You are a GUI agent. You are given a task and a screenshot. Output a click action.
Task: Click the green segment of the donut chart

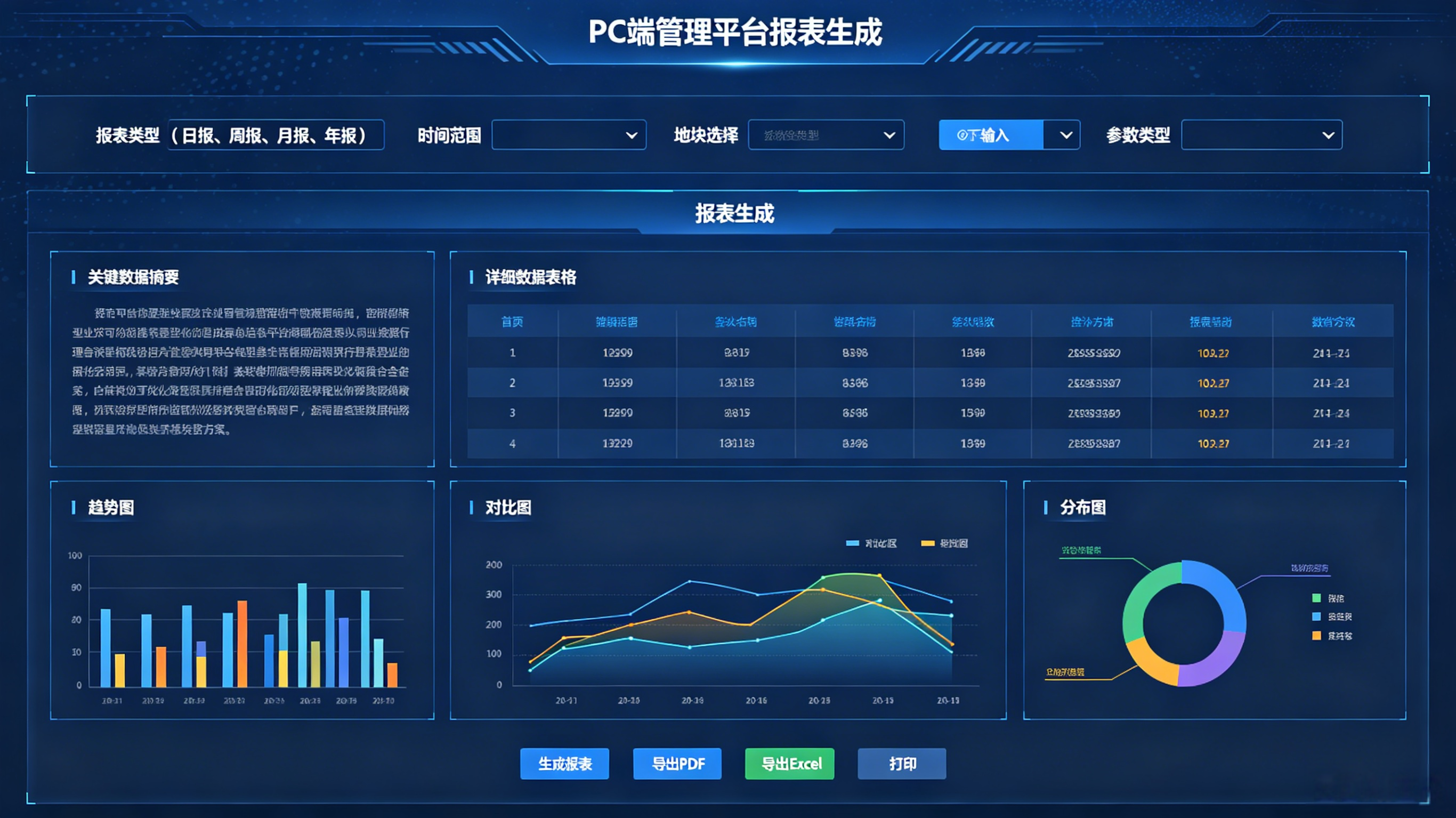pos(1144,597)
